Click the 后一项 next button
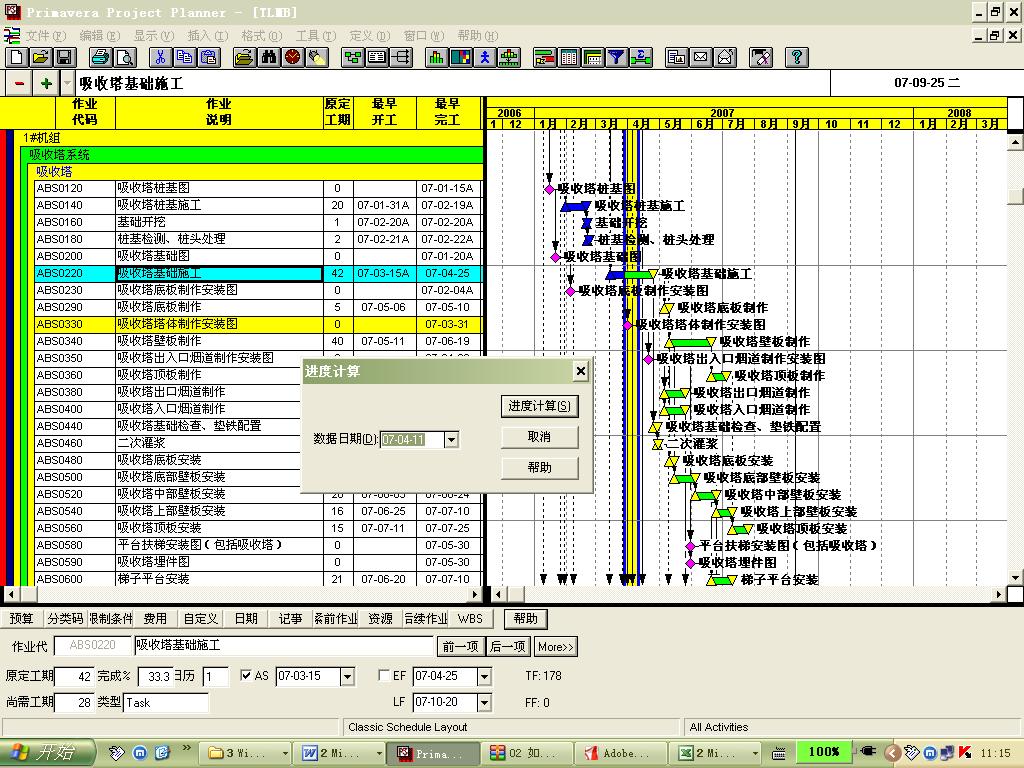This screenshot has width=1024, height=768. pos(507,647)
